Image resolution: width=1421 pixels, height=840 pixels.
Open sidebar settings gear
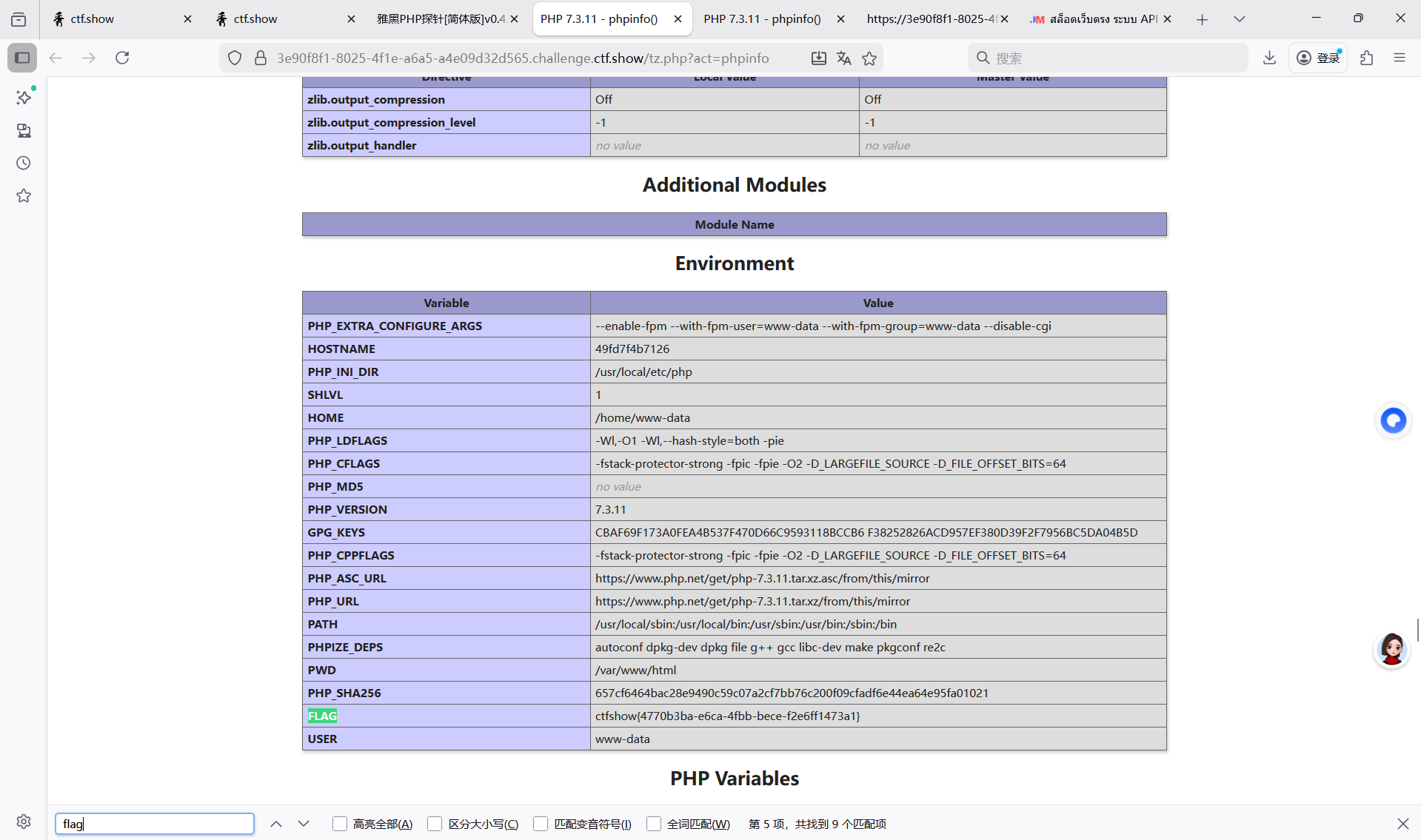point(24,821)
